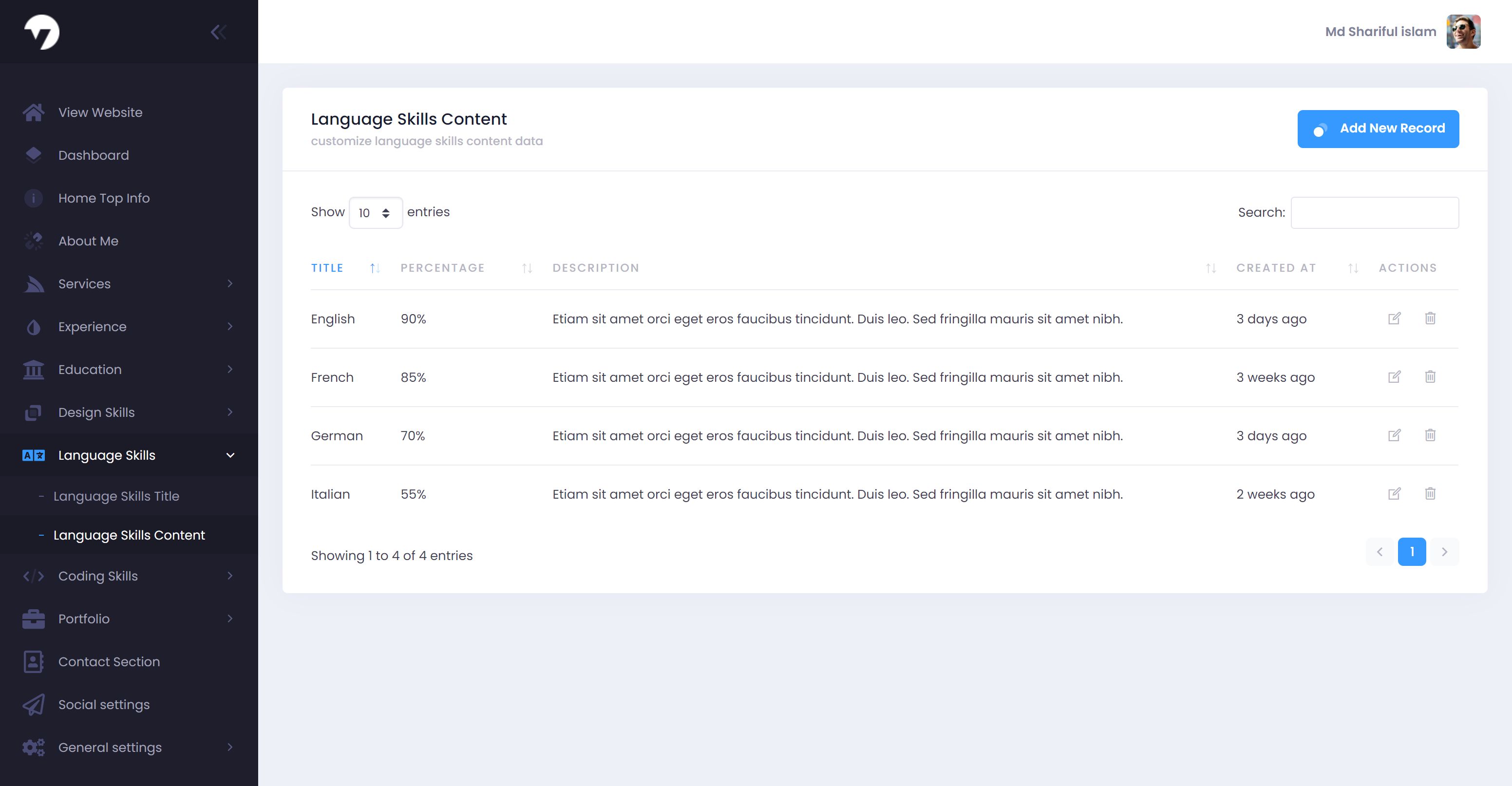
Task: Open Home Top Info menu item
Action: coord(129,198)
